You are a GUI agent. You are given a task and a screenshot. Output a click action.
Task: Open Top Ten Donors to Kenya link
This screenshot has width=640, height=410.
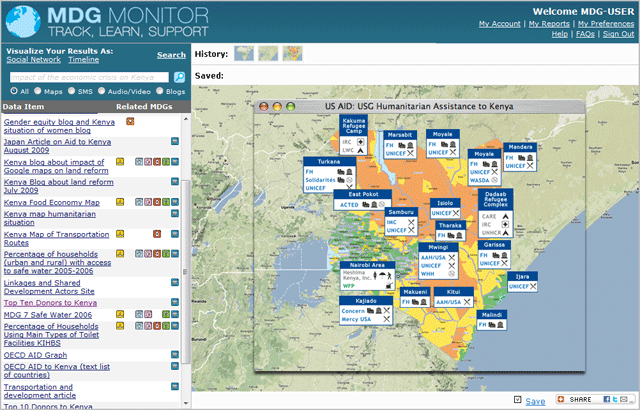[x=50, y=303]
